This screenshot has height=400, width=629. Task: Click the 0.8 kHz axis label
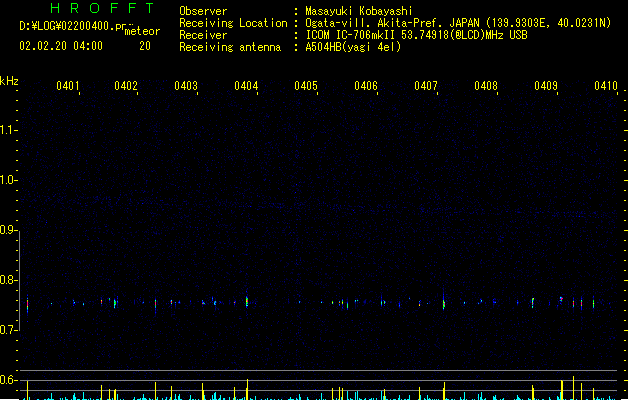pos(7,280)
